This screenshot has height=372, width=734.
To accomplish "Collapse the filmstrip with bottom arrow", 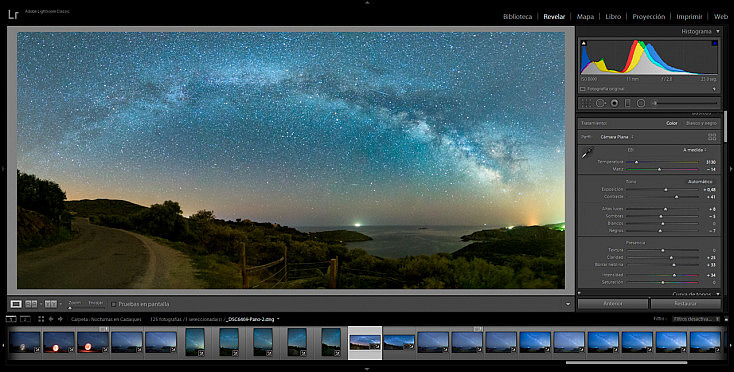I will coord(367,369).
